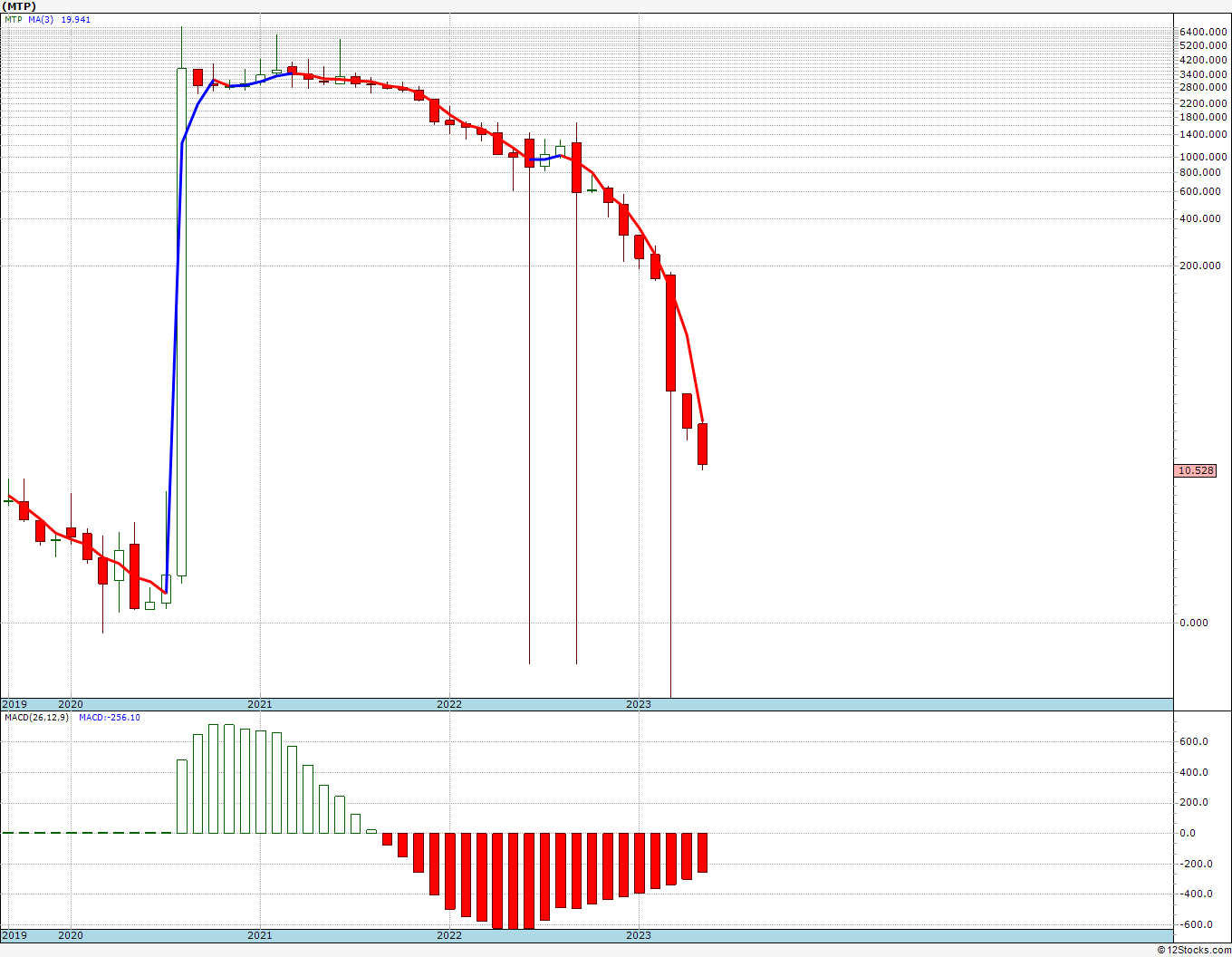Select 2020 on the MACD panel time axis
The height and width of the screenshot is (957, 1232).
click(x=71, y=935)
